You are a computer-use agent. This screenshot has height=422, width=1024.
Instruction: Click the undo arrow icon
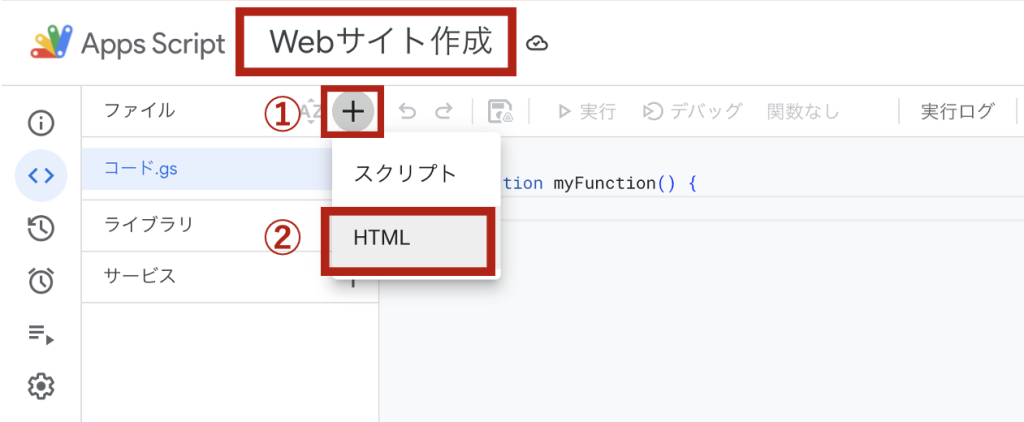coord(408,112)
